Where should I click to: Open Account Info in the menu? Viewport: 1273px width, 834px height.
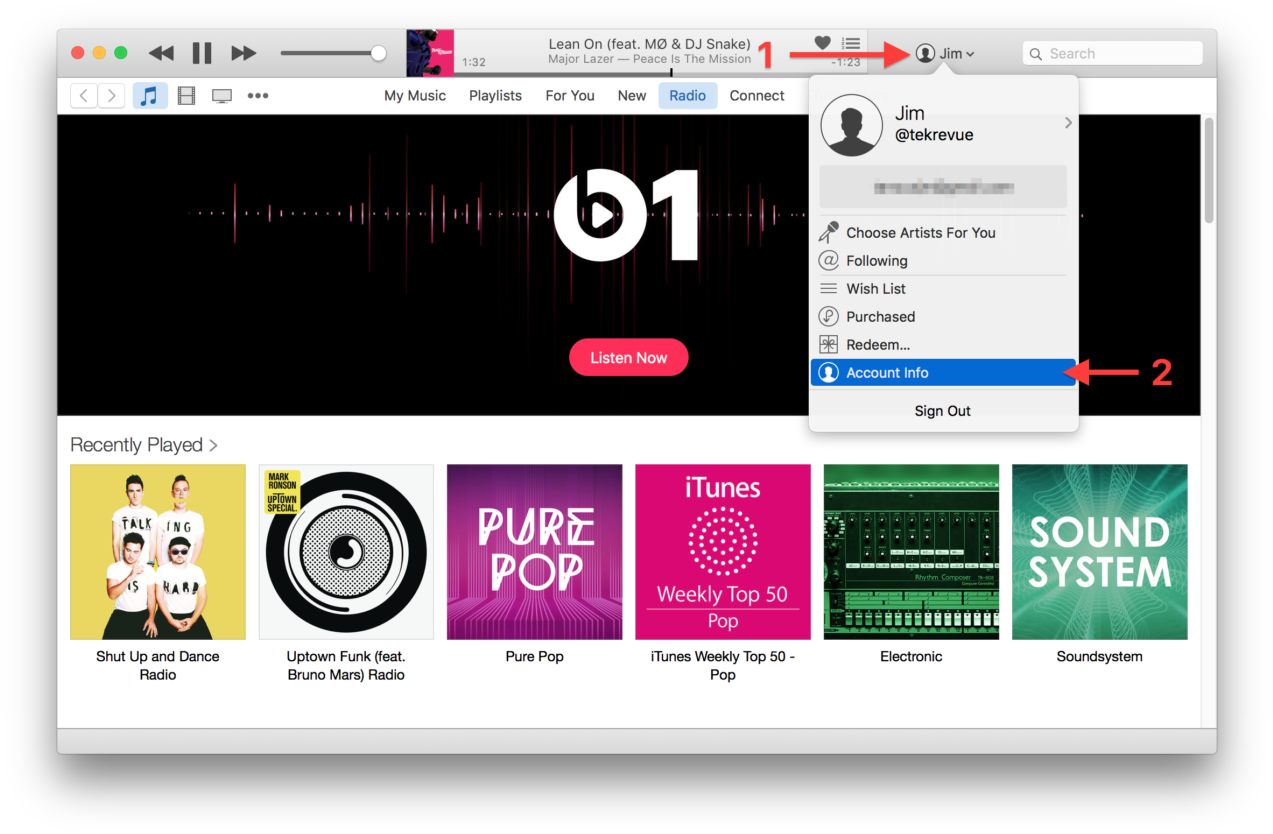(x=943, y=373)
